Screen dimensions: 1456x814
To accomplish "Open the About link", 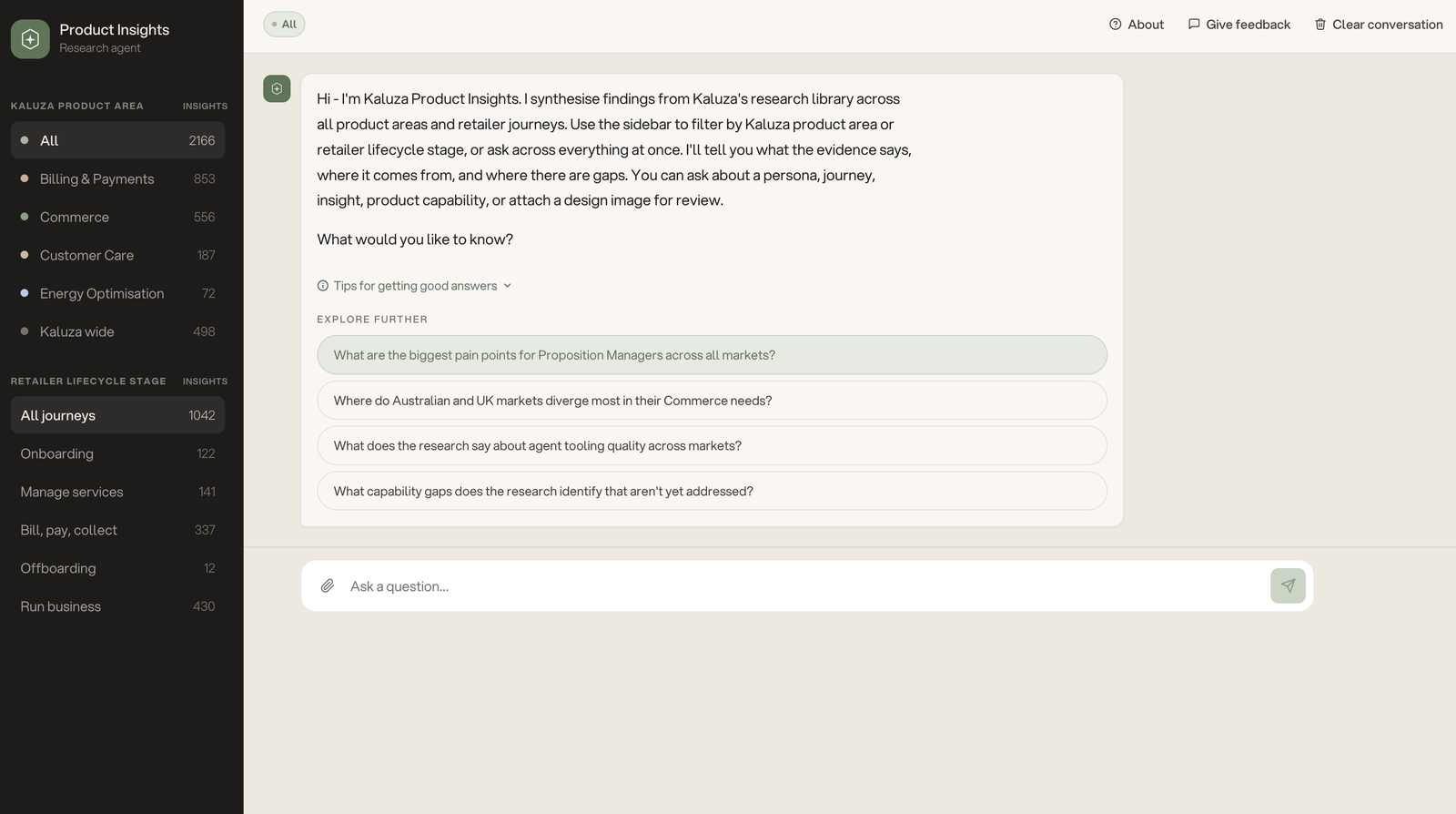I will 1137,25.
